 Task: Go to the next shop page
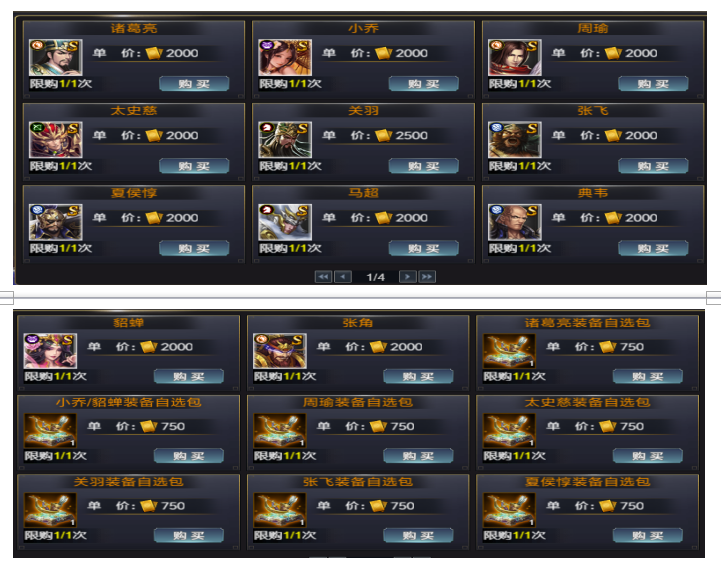click(407, 276)
